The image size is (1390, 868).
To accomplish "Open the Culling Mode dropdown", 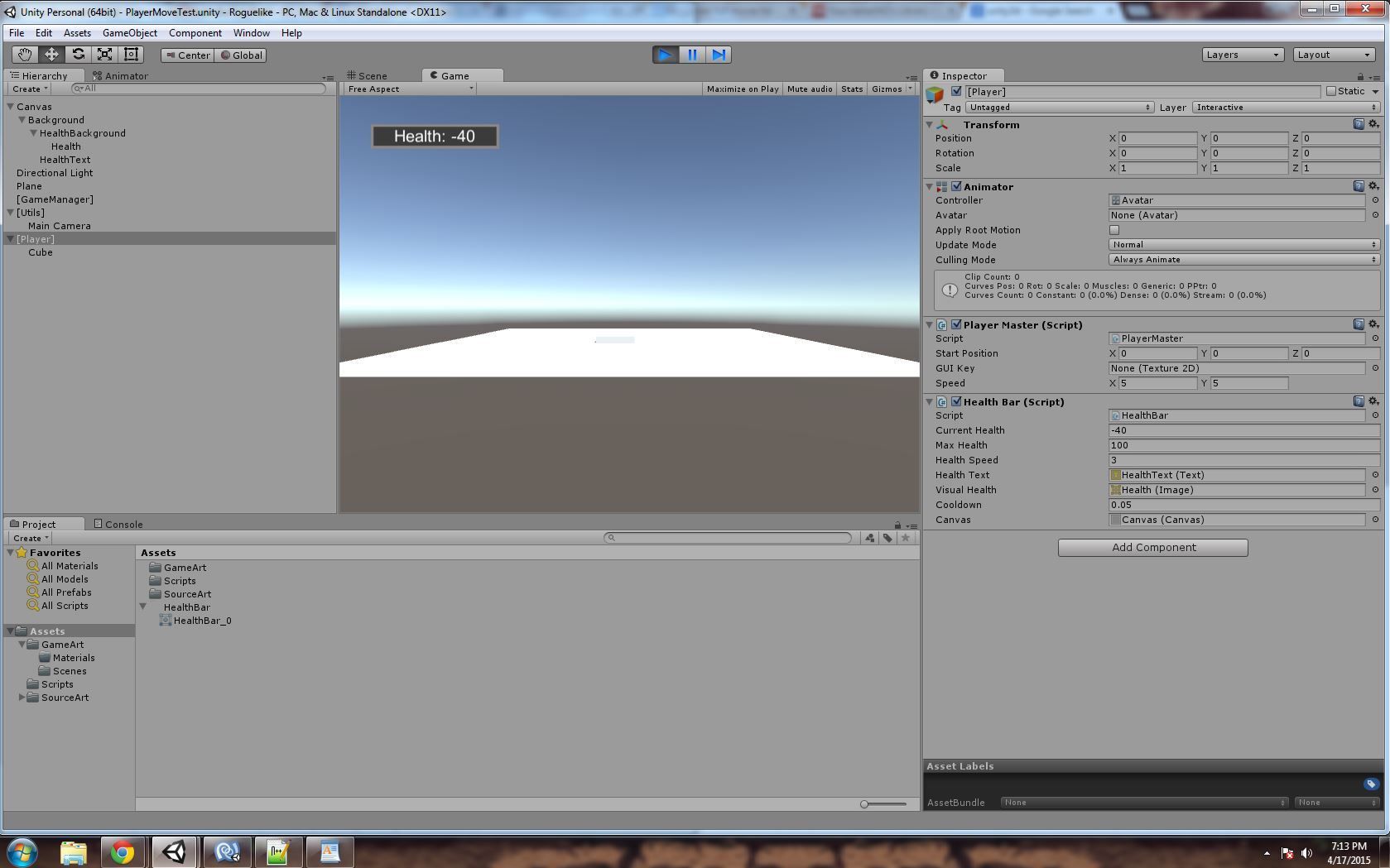I will (1244, 260).
